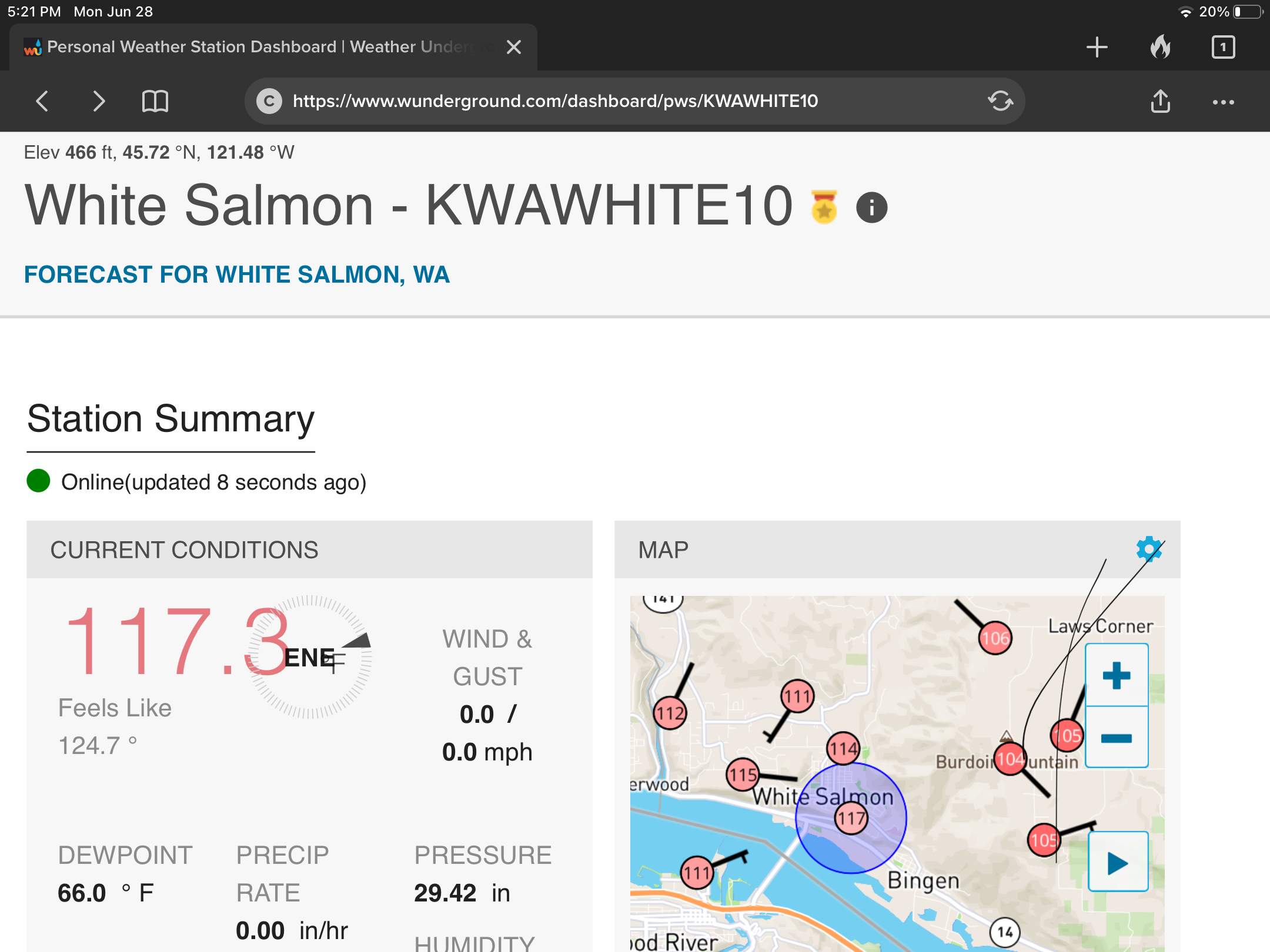Tap the Laws Corner label on the map
Image resolution: width=1270 pixels, height=952 pixels.
tap(1101, 626)
